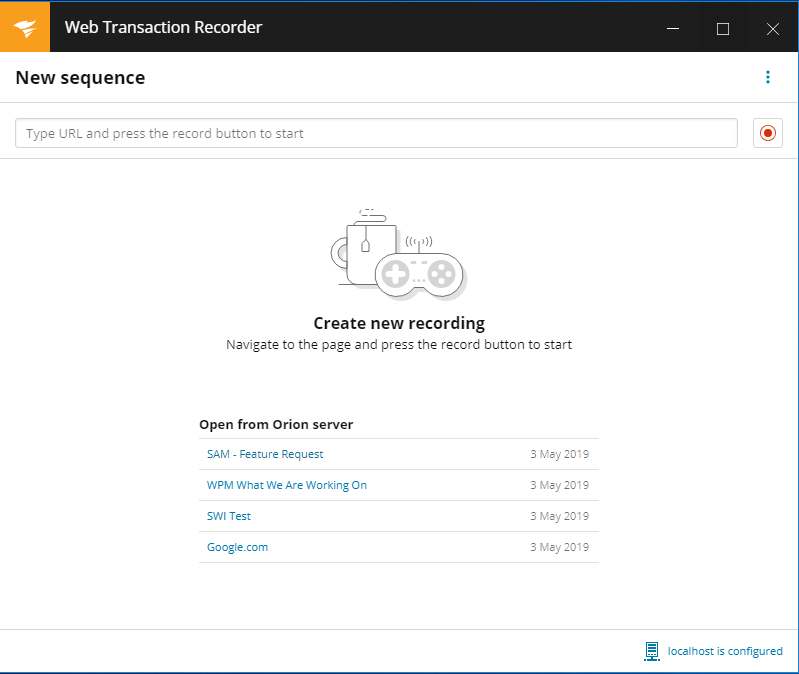This screenshot has height=674, width=799.
Task: Click the date beside WPM What We Are Working On
Action: pyautogui.click(x=560, y=485)
